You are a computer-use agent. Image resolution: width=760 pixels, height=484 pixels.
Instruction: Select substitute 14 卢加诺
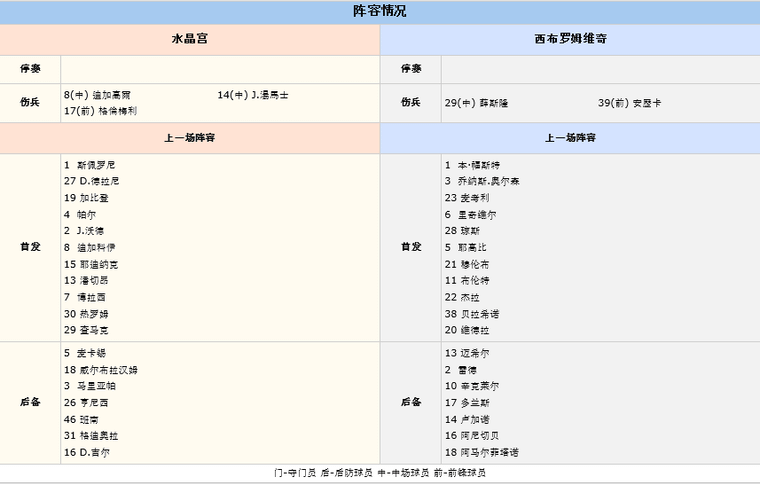pyautogui.click(x=467, y=420)
